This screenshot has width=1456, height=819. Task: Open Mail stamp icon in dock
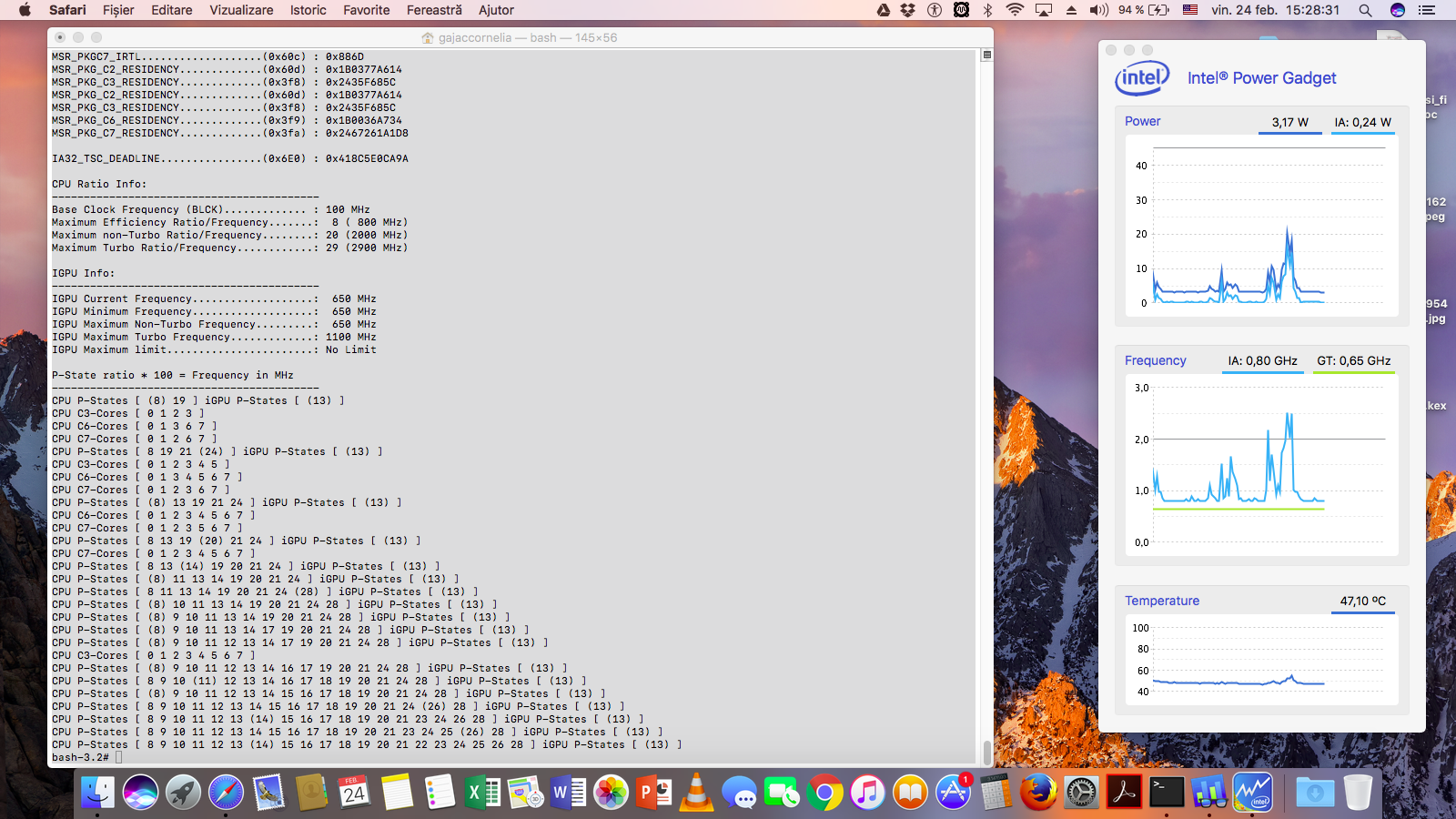(x=268, y=793)
